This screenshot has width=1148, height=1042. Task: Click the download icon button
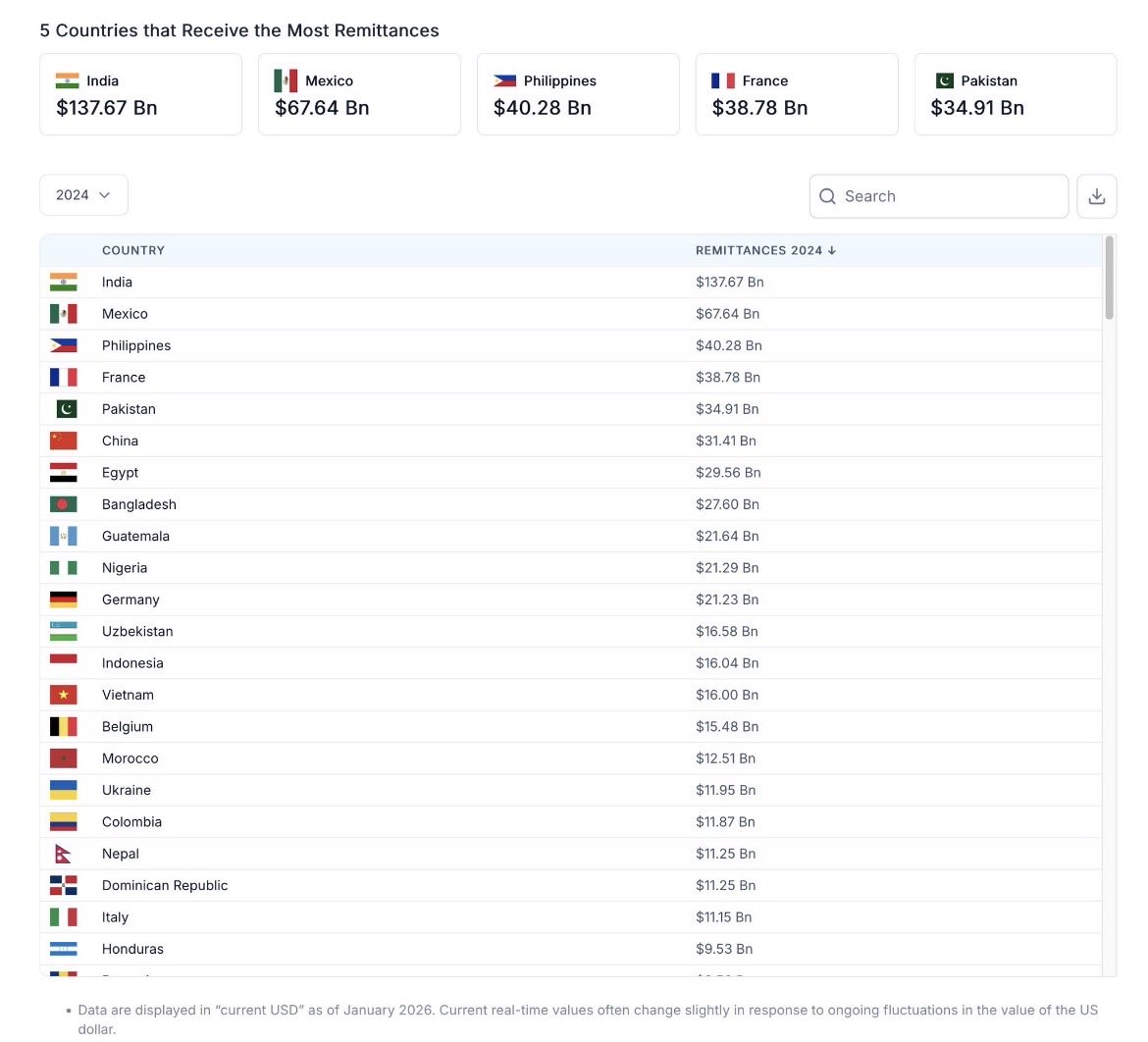tap(1096, 196)
